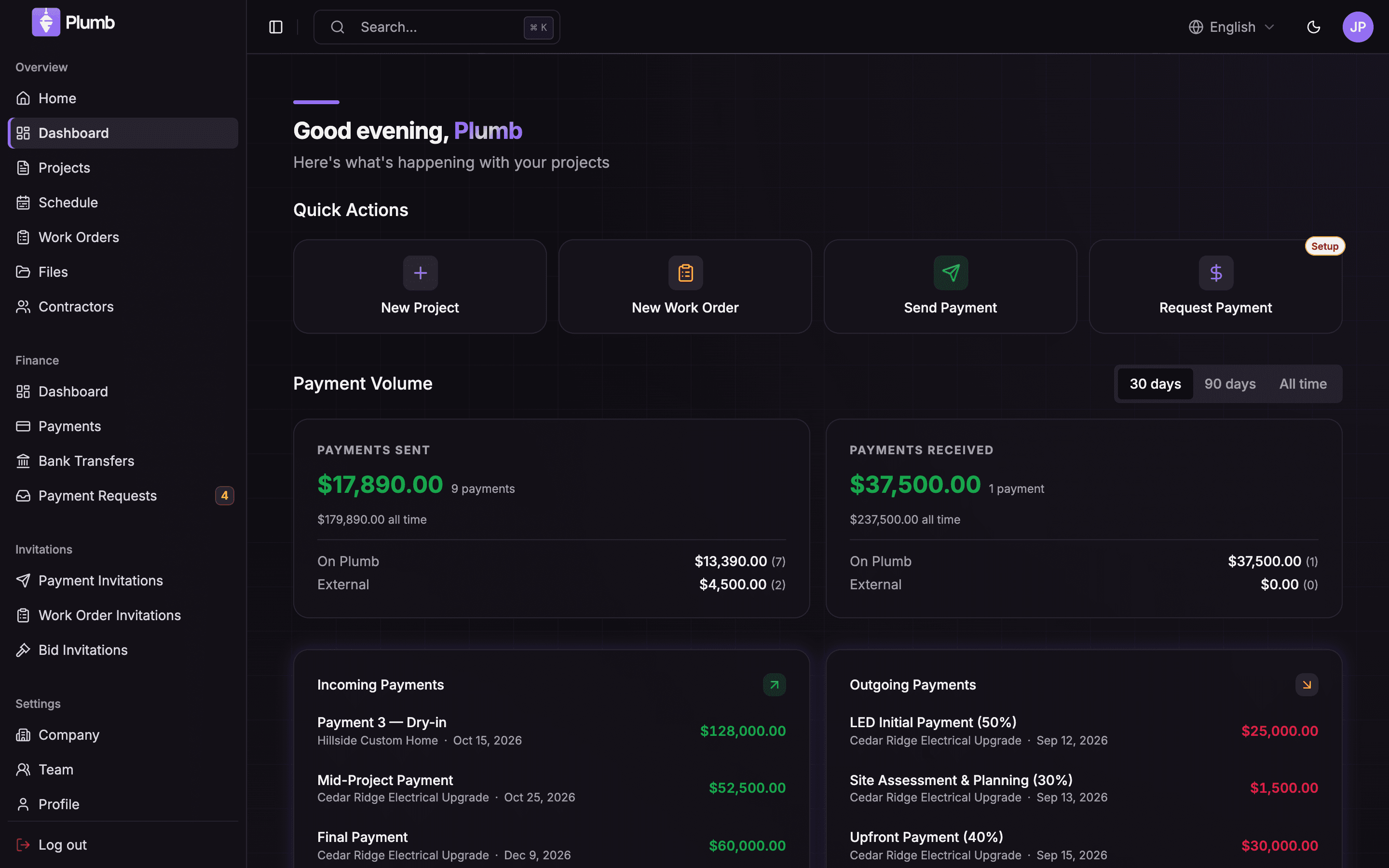Click the $237,500.00 all time text

point(905,519)
